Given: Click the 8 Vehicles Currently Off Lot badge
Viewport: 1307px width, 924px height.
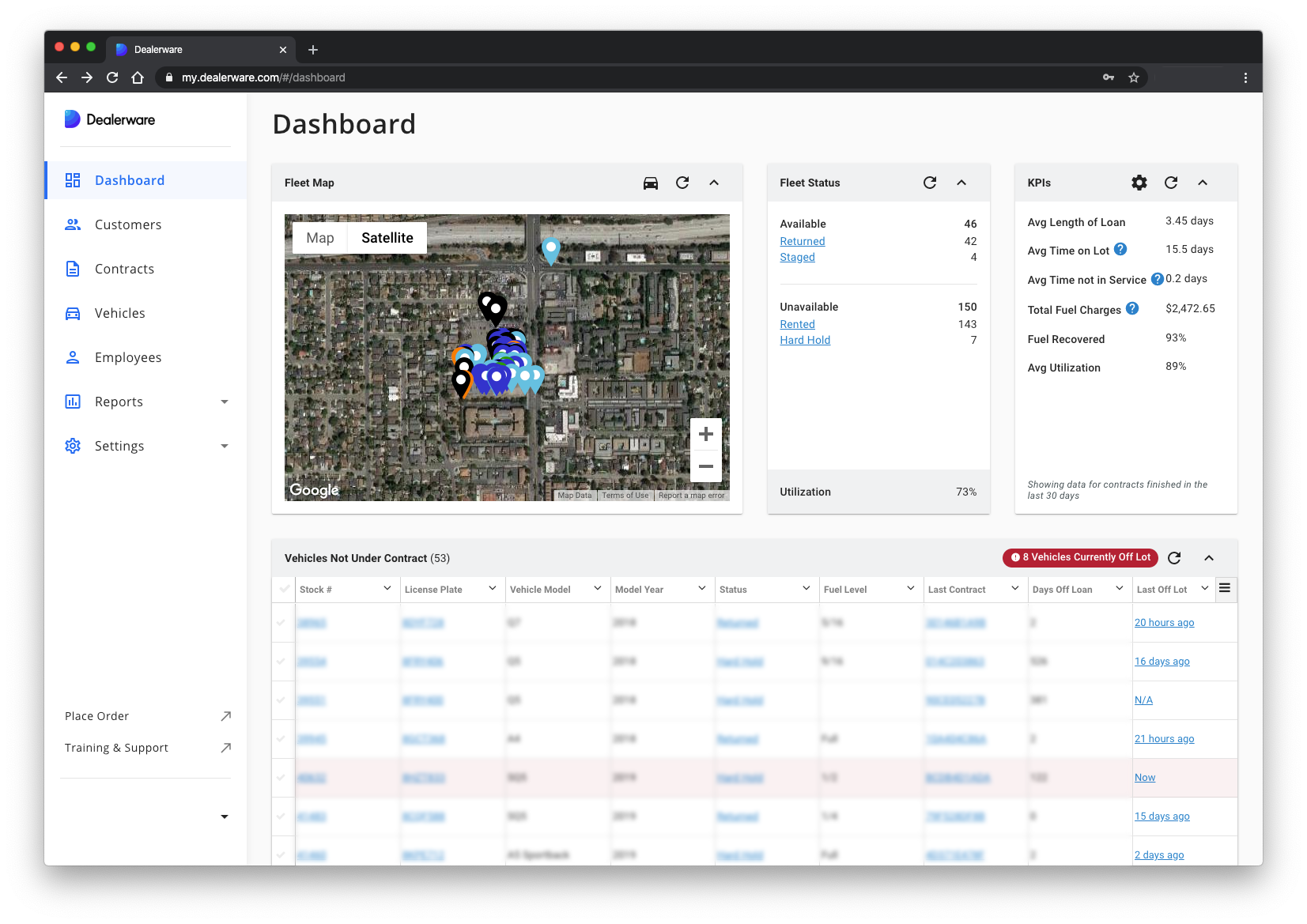Looking at the screenshot, I should (x=1079, y=557).
